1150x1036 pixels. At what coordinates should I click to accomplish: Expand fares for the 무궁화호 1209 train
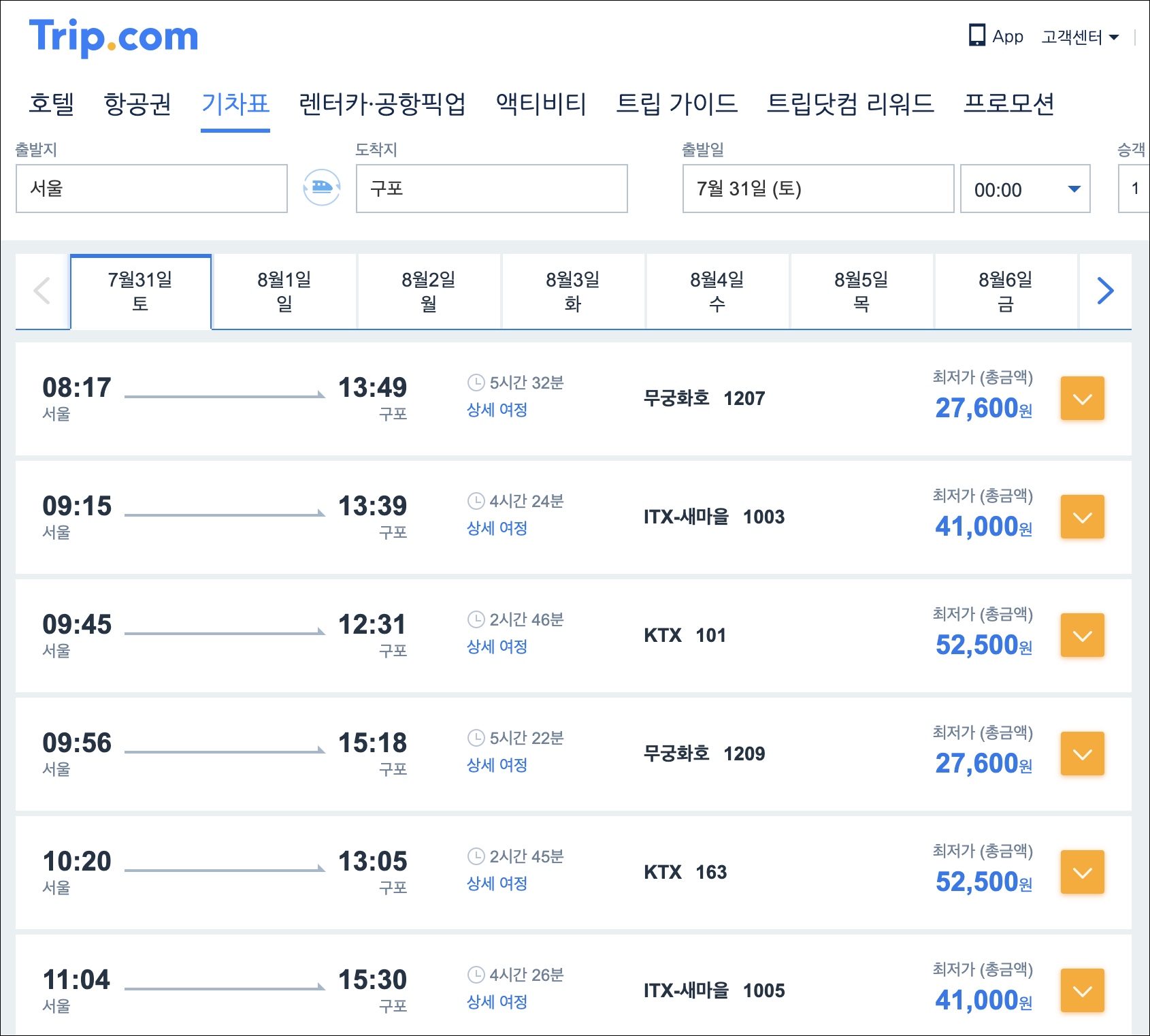click(x=1082, y=754)
